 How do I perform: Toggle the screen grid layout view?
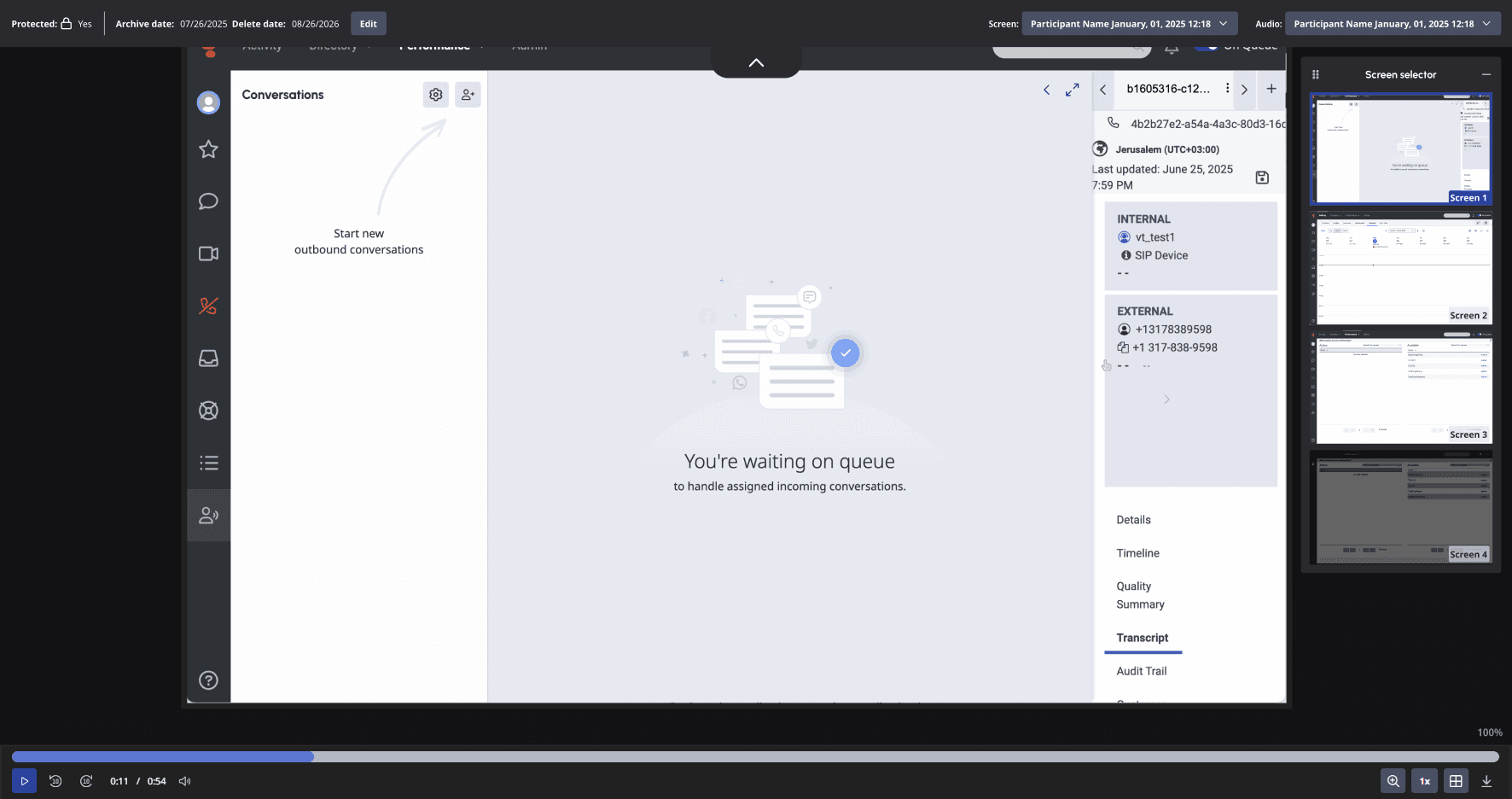(x=1456, y=781)
